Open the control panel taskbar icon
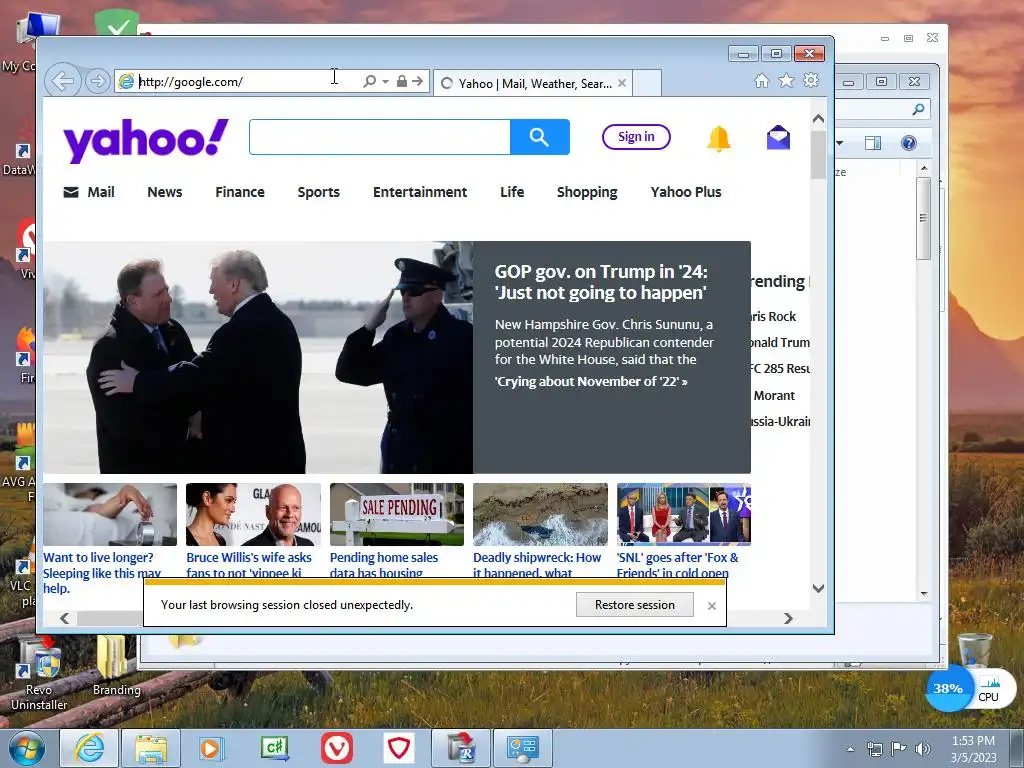The image size is (1024, 768). tap(523, 748)
